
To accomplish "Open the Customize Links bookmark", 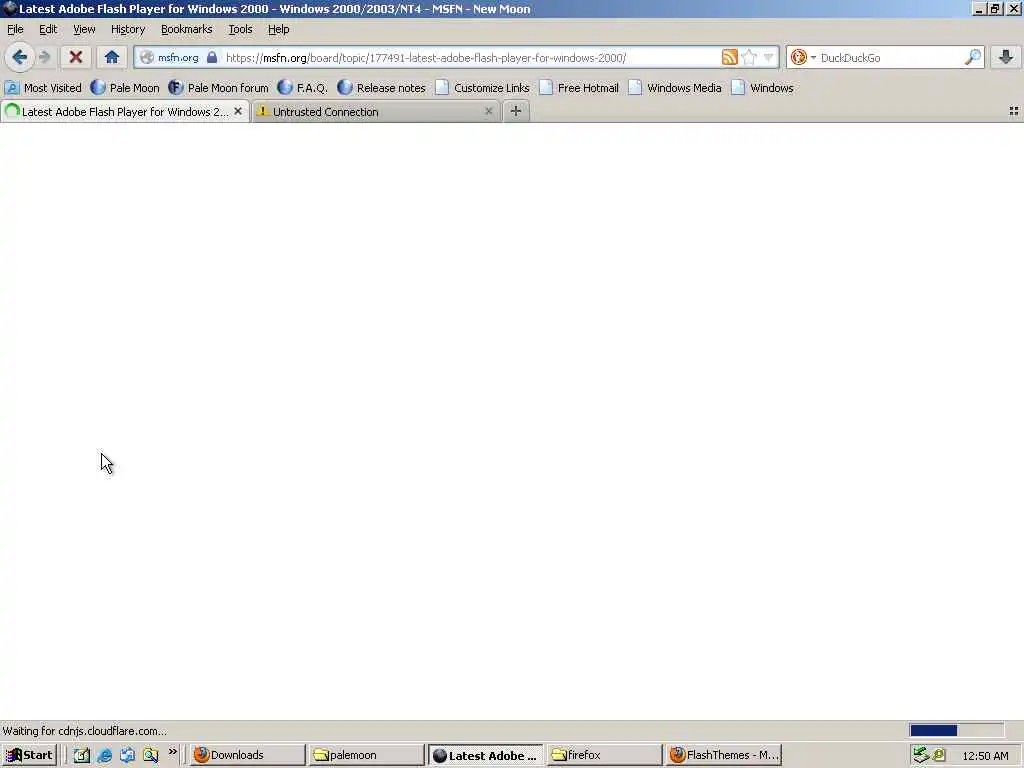I will [x=483, y=88].
